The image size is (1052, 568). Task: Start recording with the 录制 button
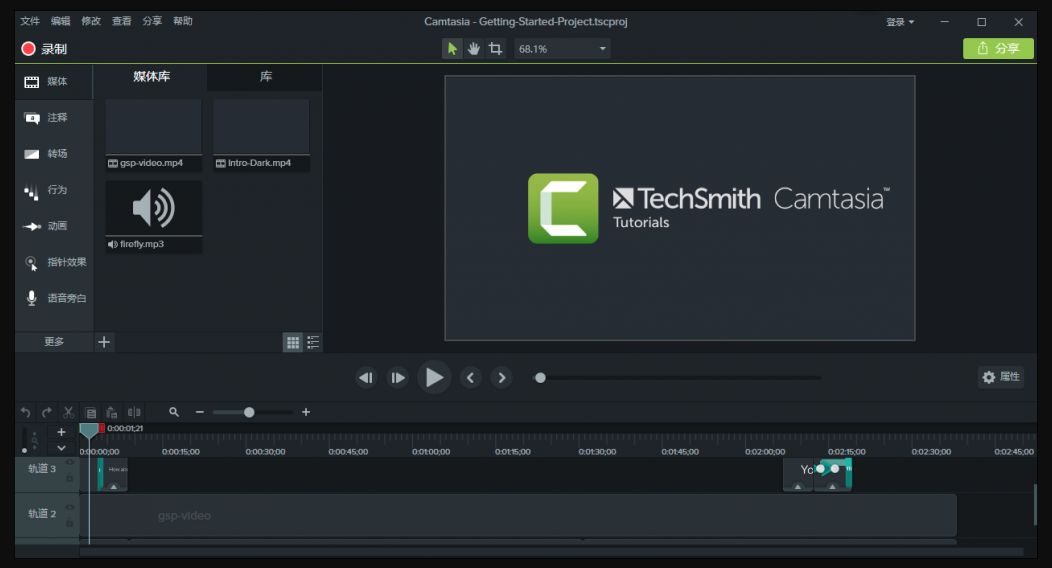point(44,49)
